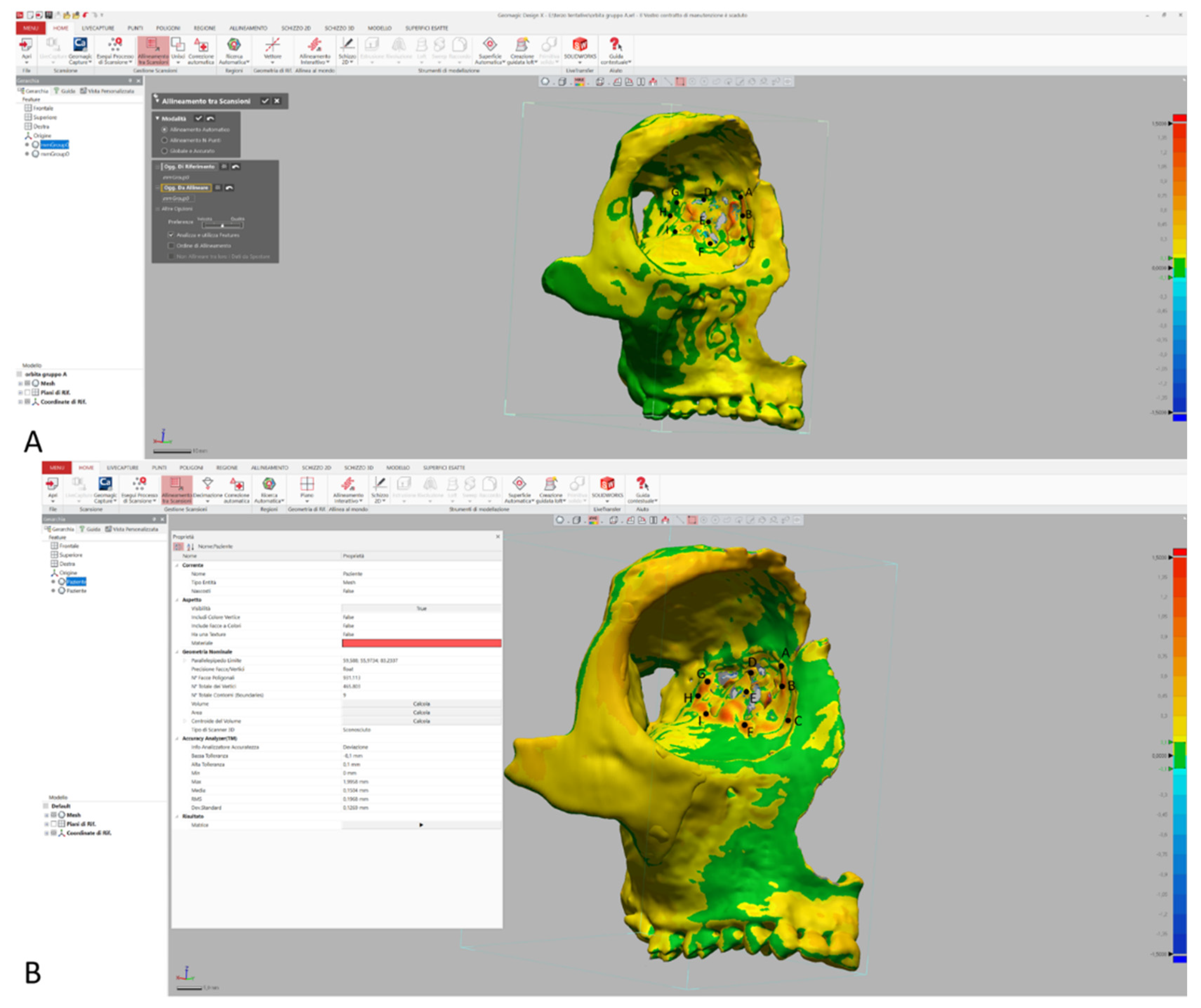The height and width of the screenshot is (1008, 1201).
Task: Reset the Ogg. Da Allineare selection arrow
Action: pos(229,188)
